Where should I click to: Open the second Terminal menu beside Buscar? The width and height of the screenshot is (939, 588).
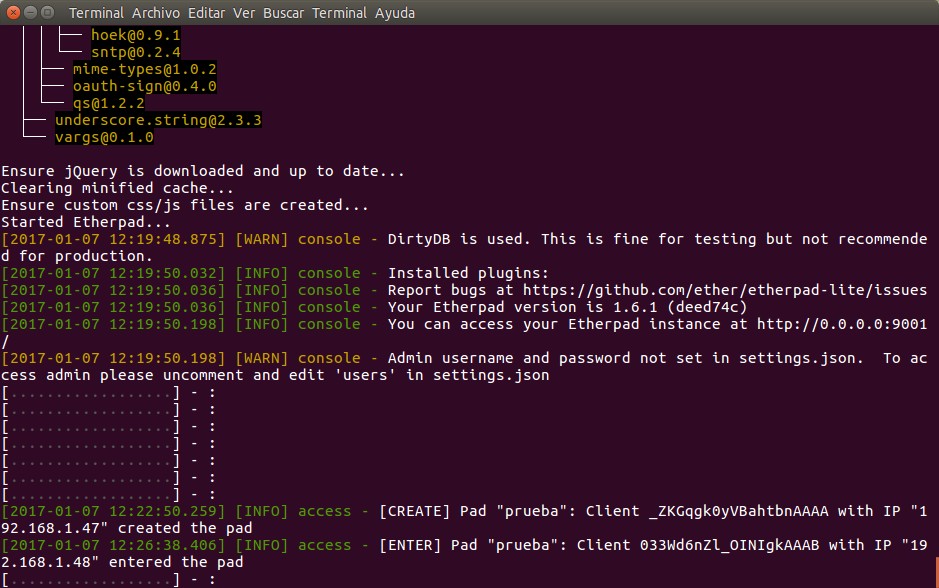(x=339, y=13)
